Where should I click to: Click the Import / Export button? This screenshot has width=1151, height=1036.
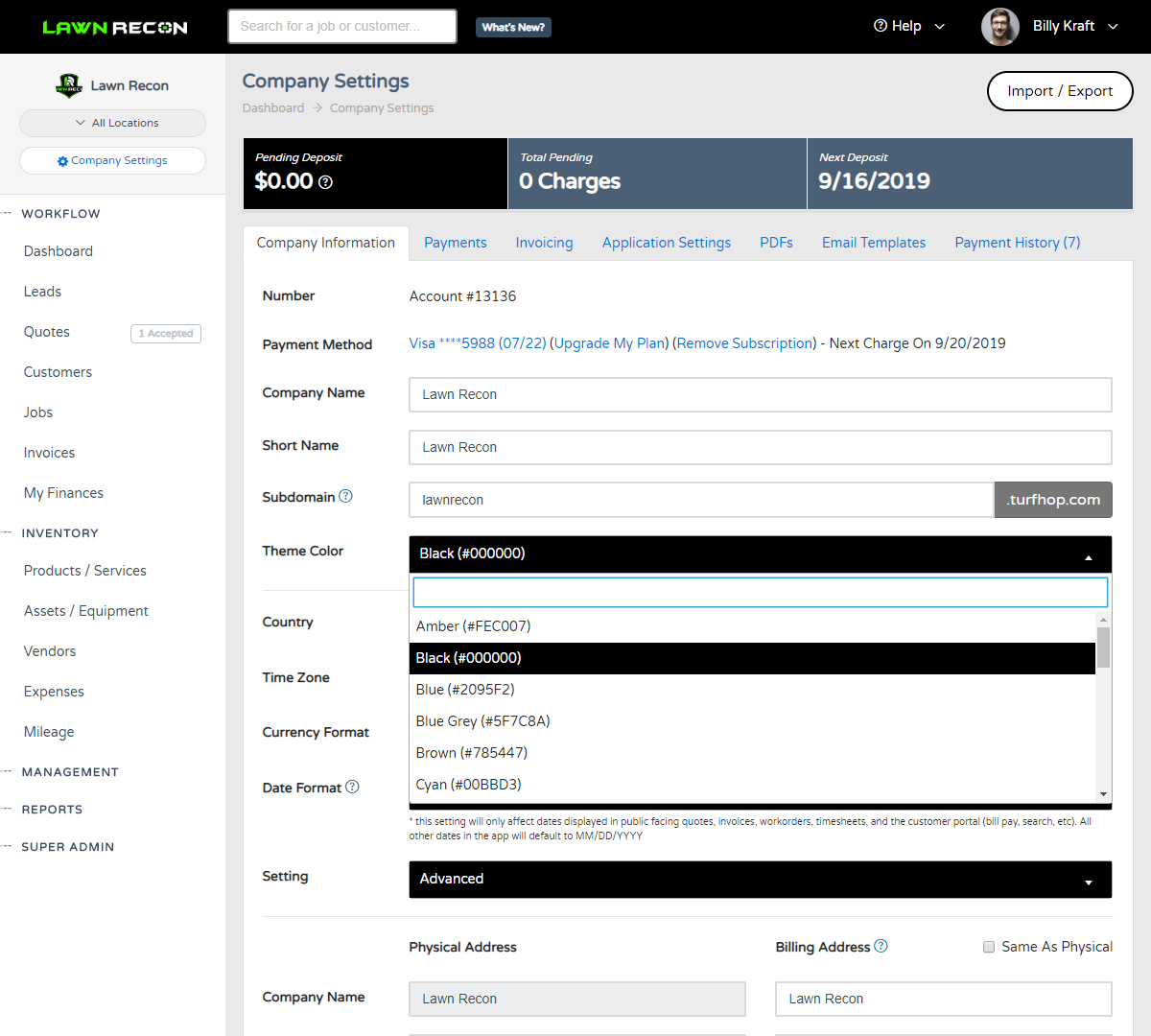point(1059,91)
